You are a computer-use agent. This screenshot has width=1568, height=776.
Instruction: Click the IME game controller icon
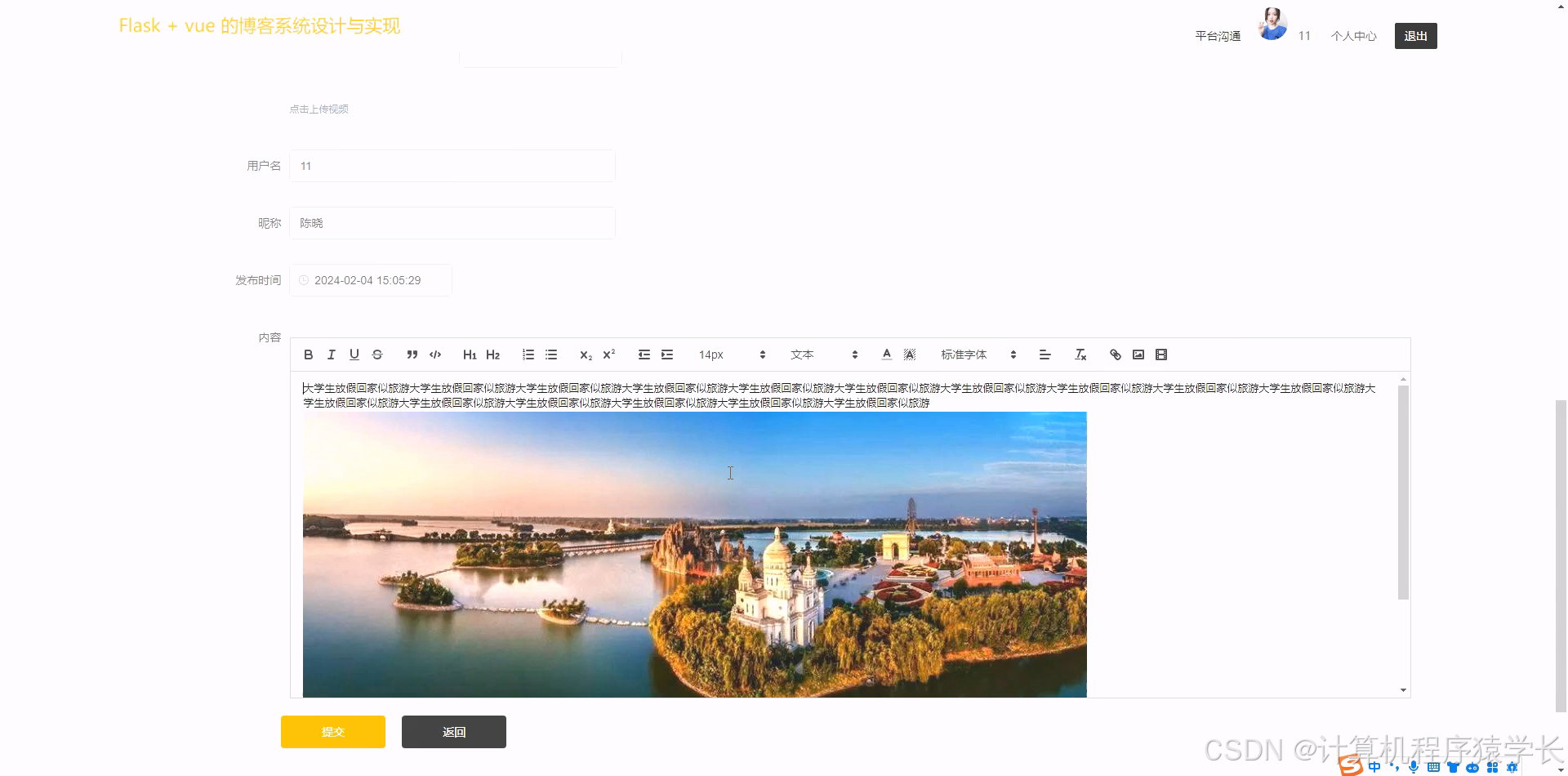coord(1472,767)
